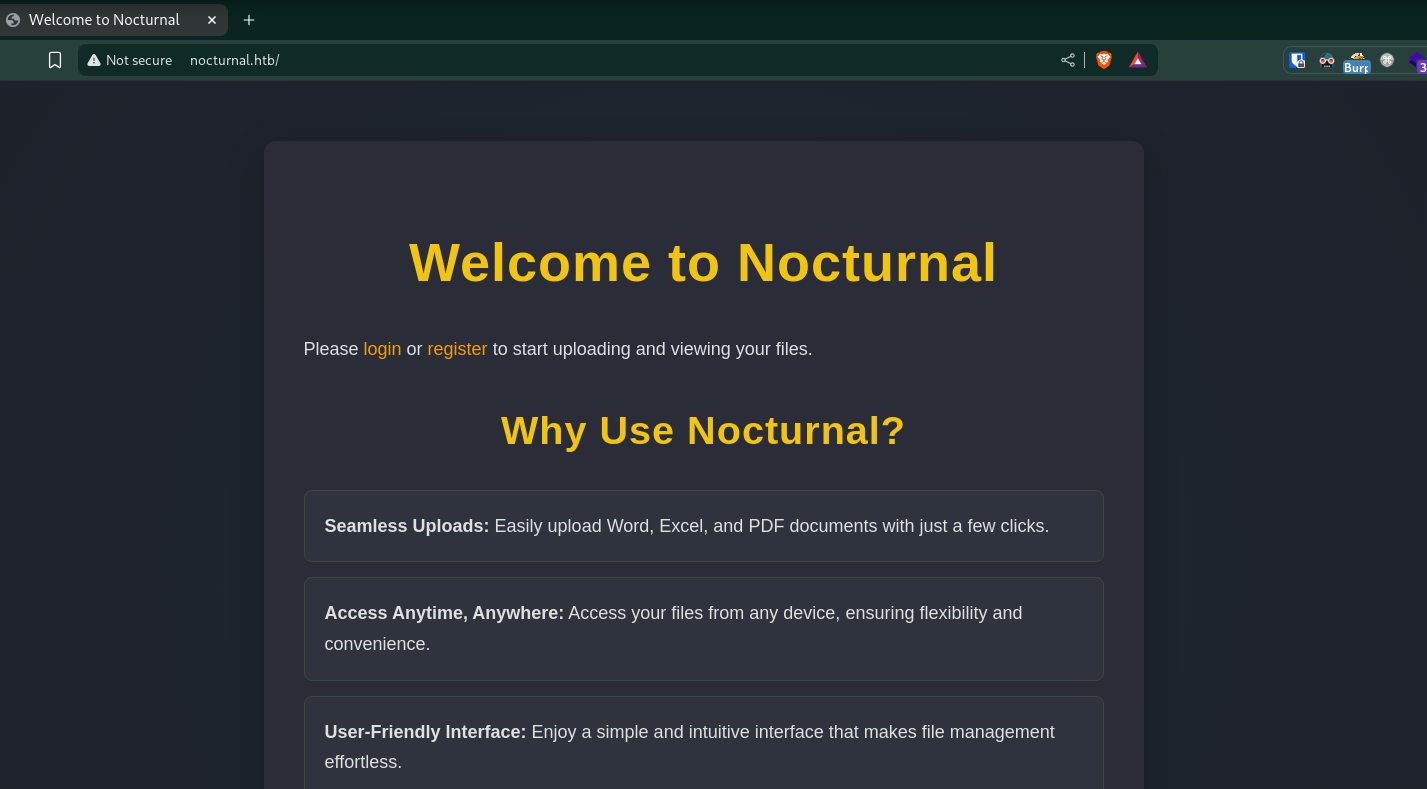The width and height of the screenshot is (1427, 789).
Task: Click the Why Use Nocturnal? heading
Action: 703,431
